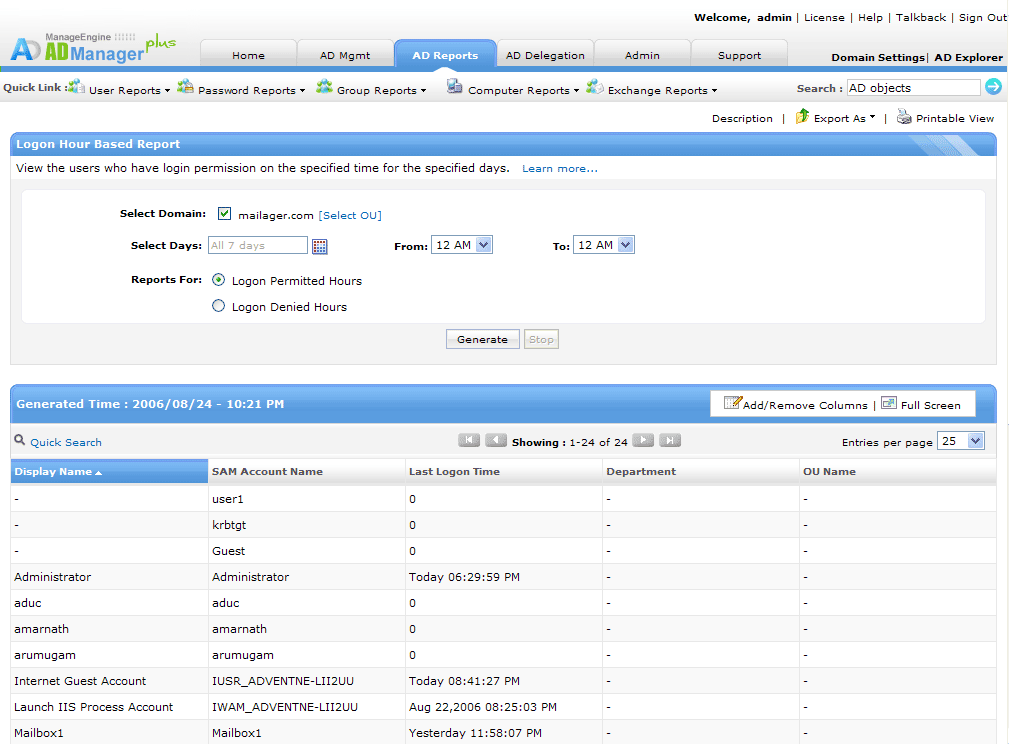
Task: Open the License link
Action: [824, 17]
